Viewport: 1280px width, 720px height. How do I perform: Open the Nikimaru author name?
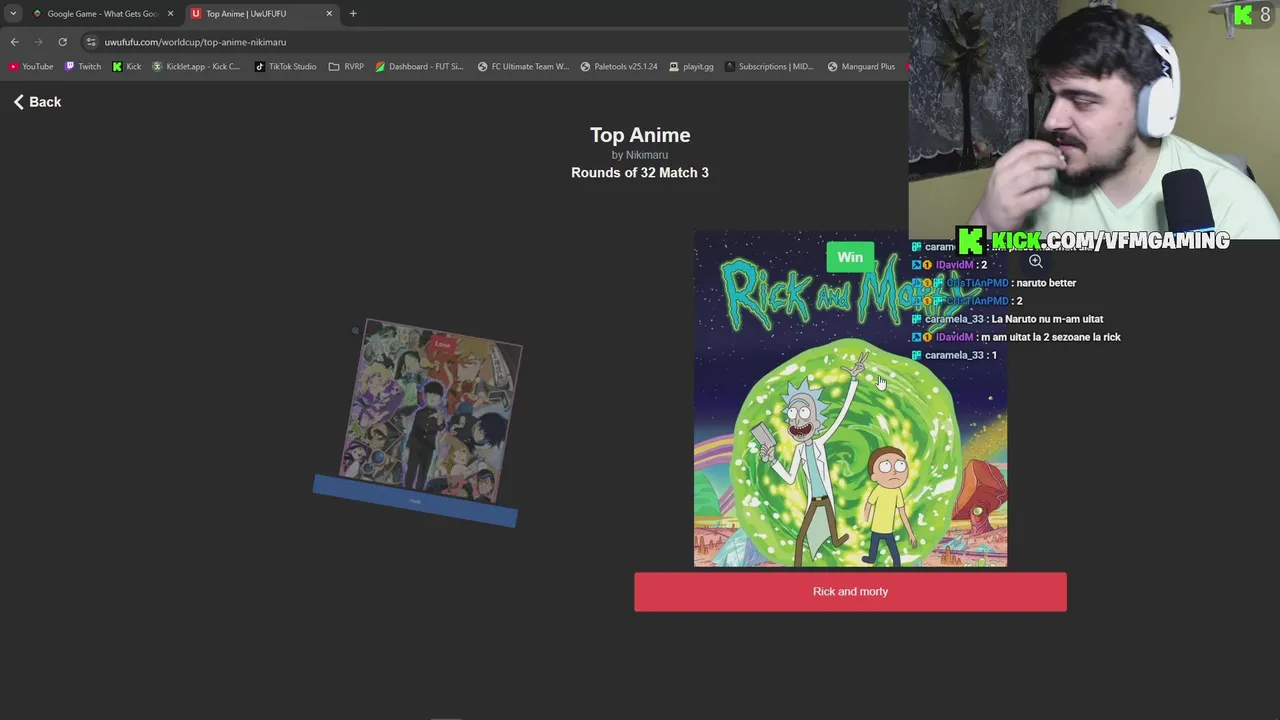click(x=647, y=155)
